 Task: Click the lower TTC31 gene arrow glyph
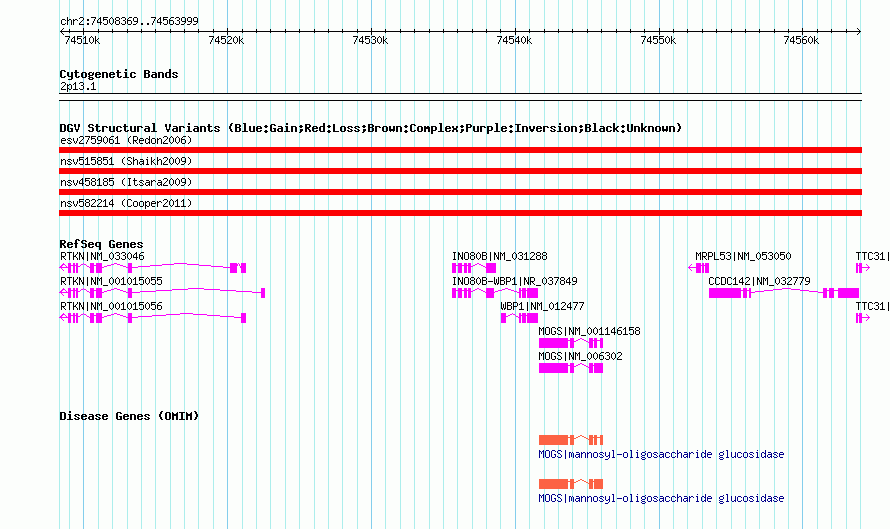pos(863,318)
